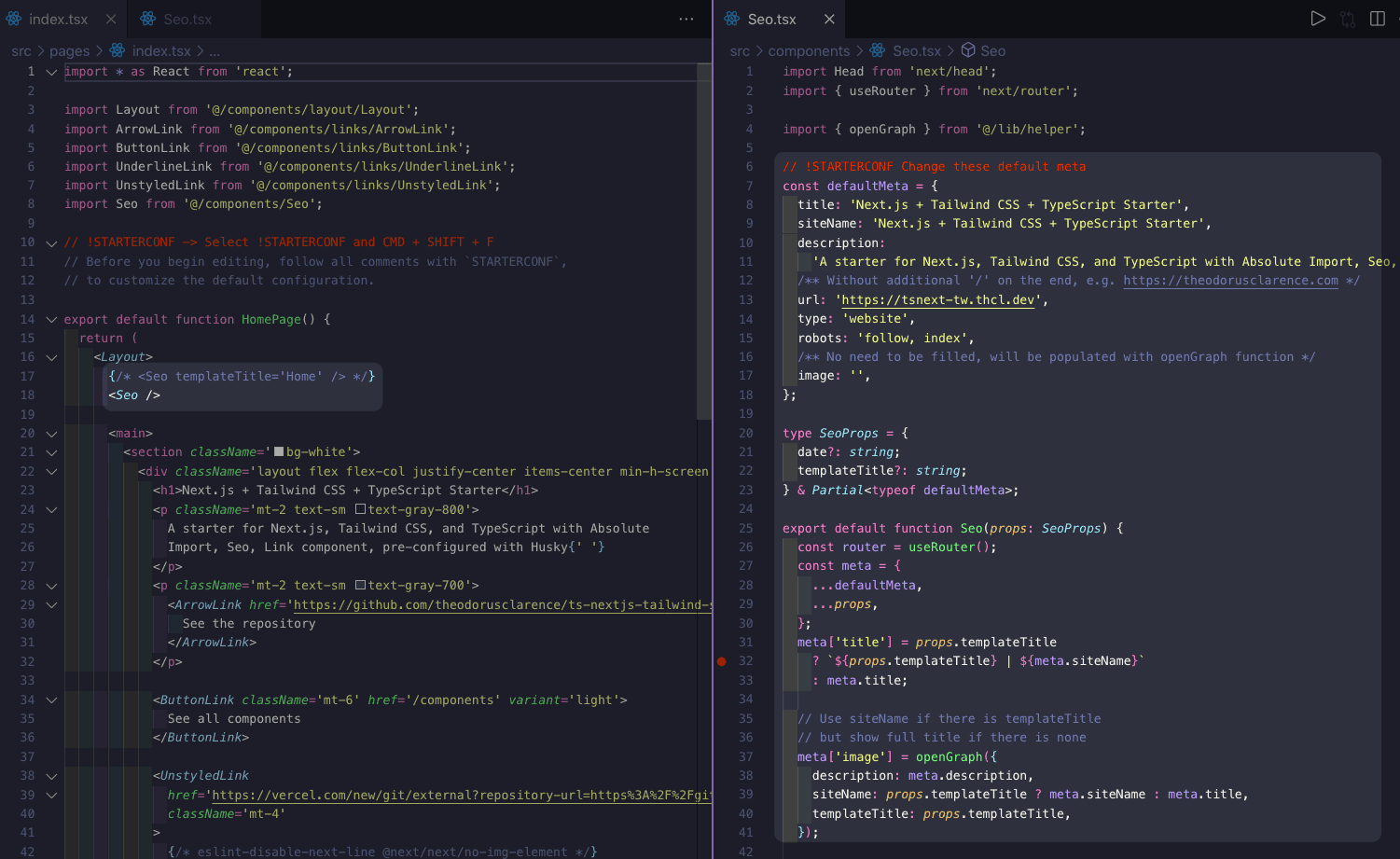
Task: Fold the text-gray-800 paragraph at line 24
Action: click(x=52, y=510)
